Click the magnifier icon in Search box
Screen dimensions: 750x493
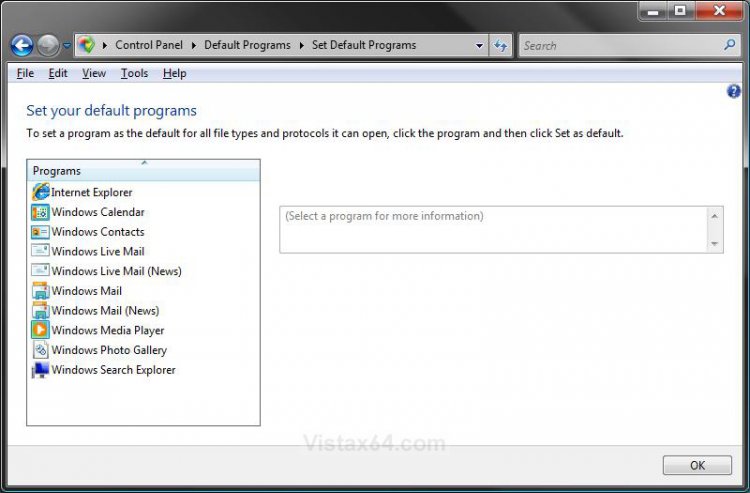[729, 45]
